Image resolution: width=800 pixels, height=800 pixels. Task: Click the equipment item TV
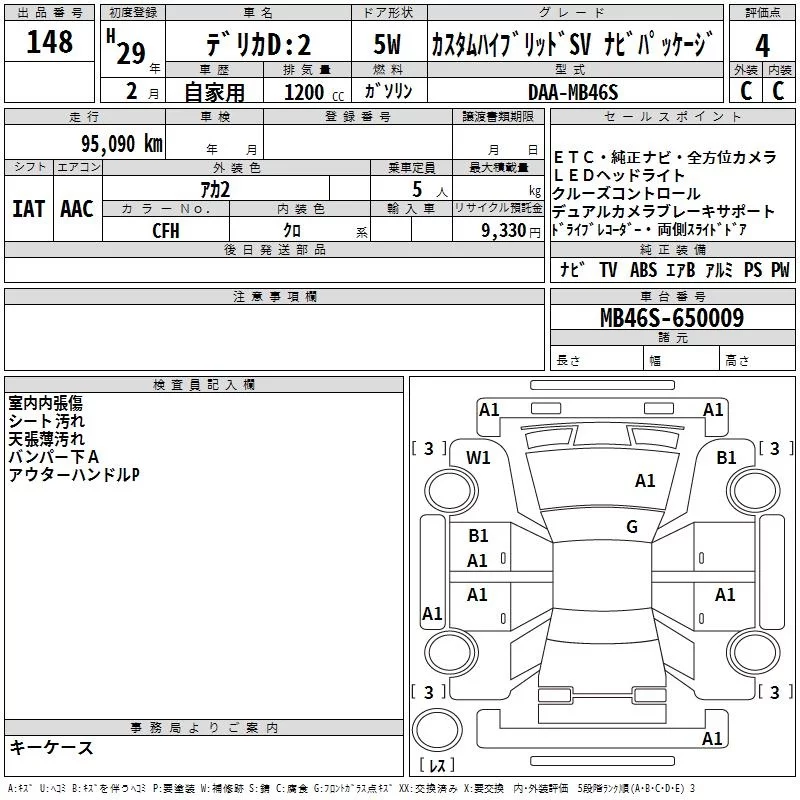click(608, 269)
